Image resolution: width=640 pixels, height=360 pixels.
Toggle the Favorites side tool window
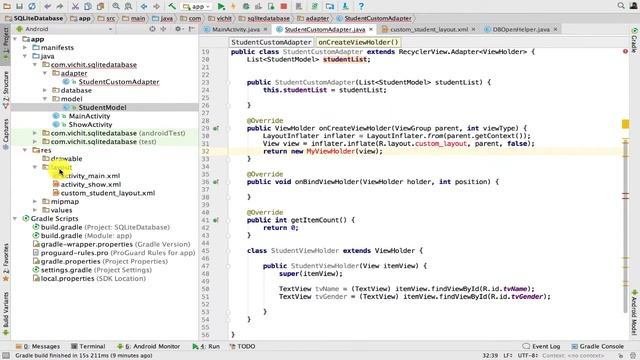click(6, 262)
